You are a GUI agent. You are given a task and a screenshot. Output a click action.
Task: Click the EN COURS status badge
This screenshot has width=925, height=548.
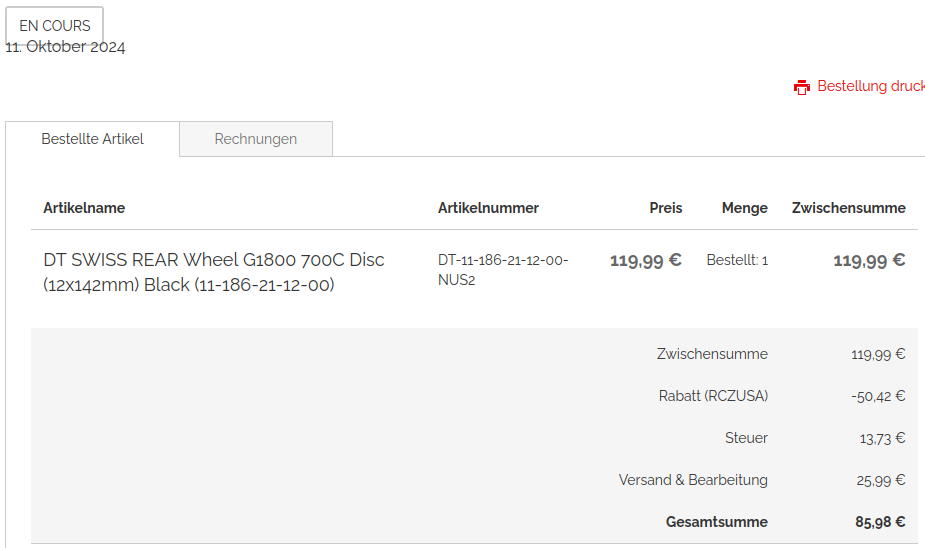point(55,25)
